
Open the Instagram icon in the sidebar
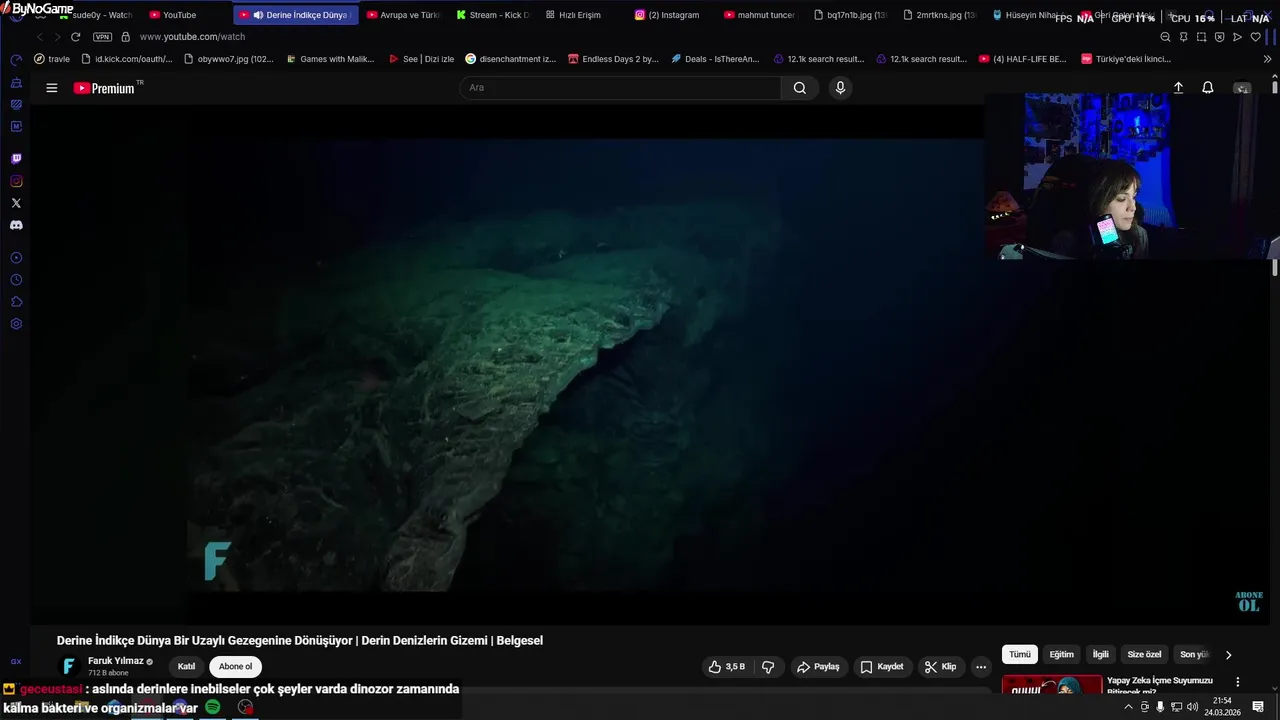pyautogui.click(x=16, y=181)
